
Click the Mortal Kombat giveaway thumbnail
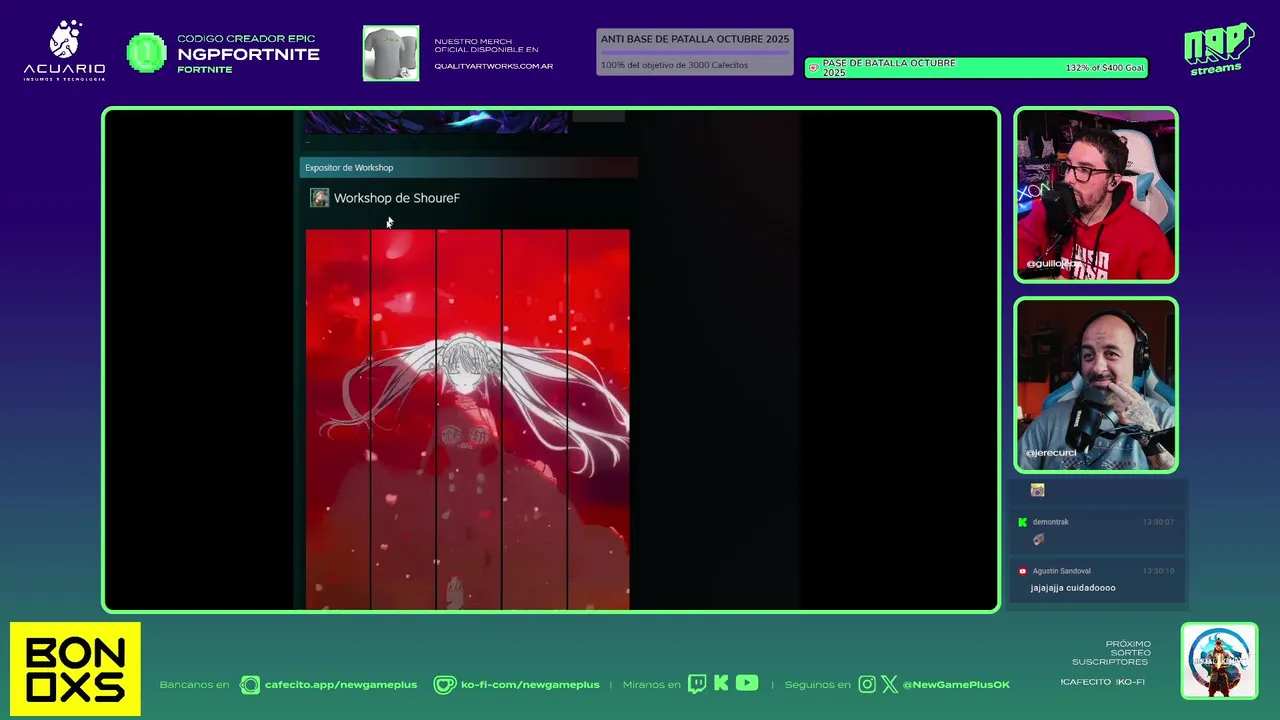[1219, 661]
